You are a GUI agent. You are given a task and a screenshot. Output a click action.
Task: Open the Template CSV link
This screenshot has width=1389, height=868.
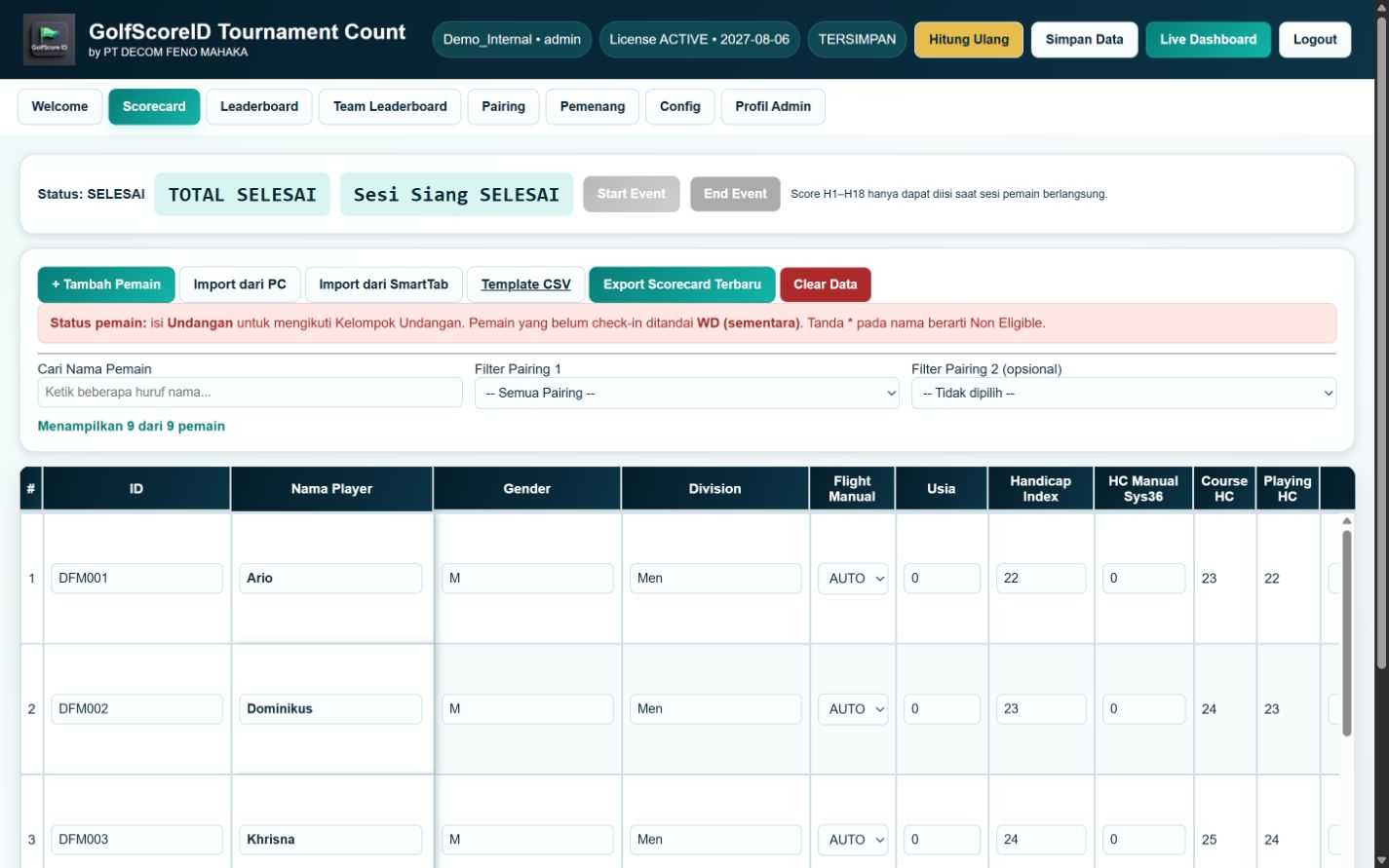(x=526, y=284)
